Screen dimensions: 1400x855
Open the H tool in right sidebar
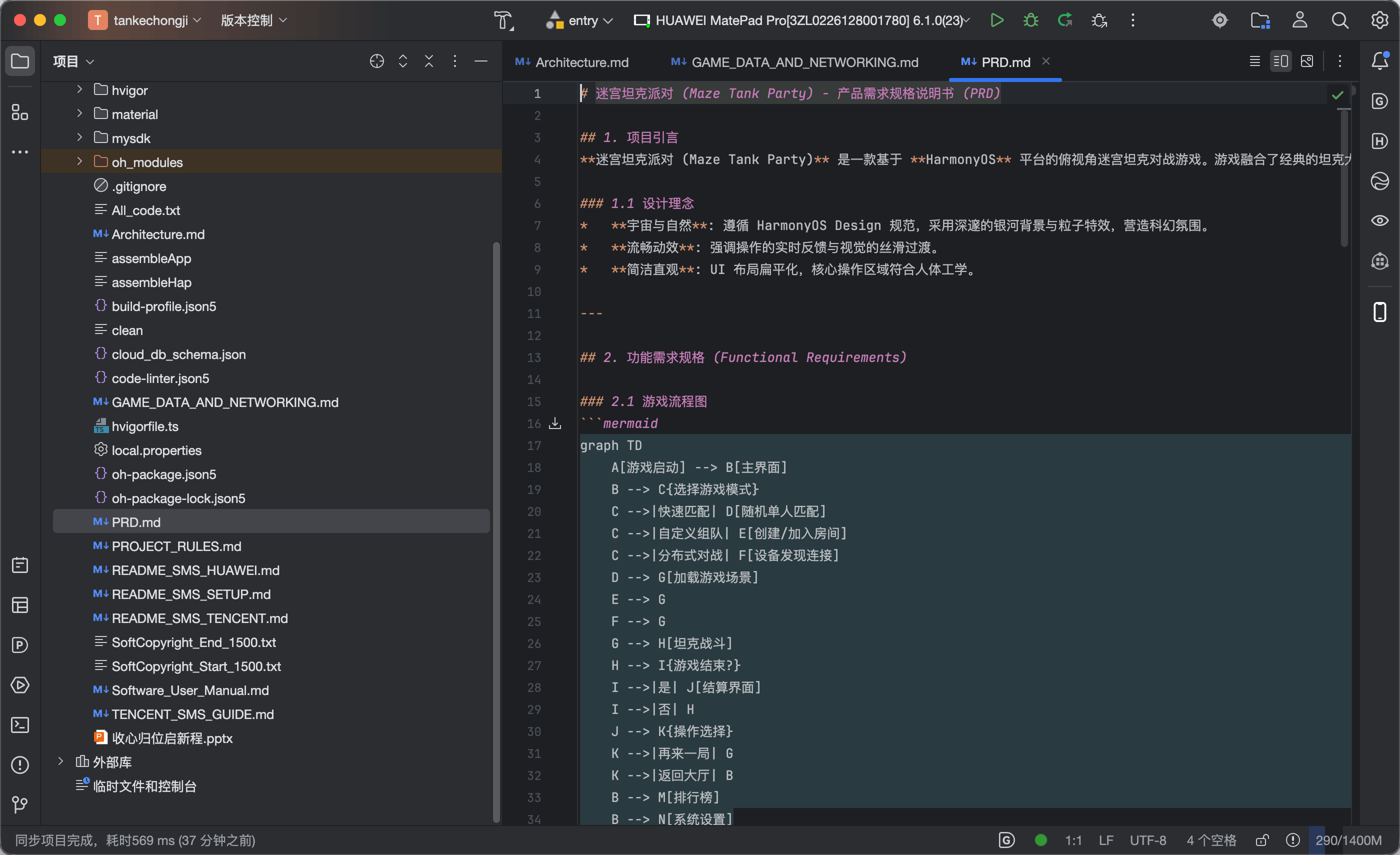[1379, 141]
